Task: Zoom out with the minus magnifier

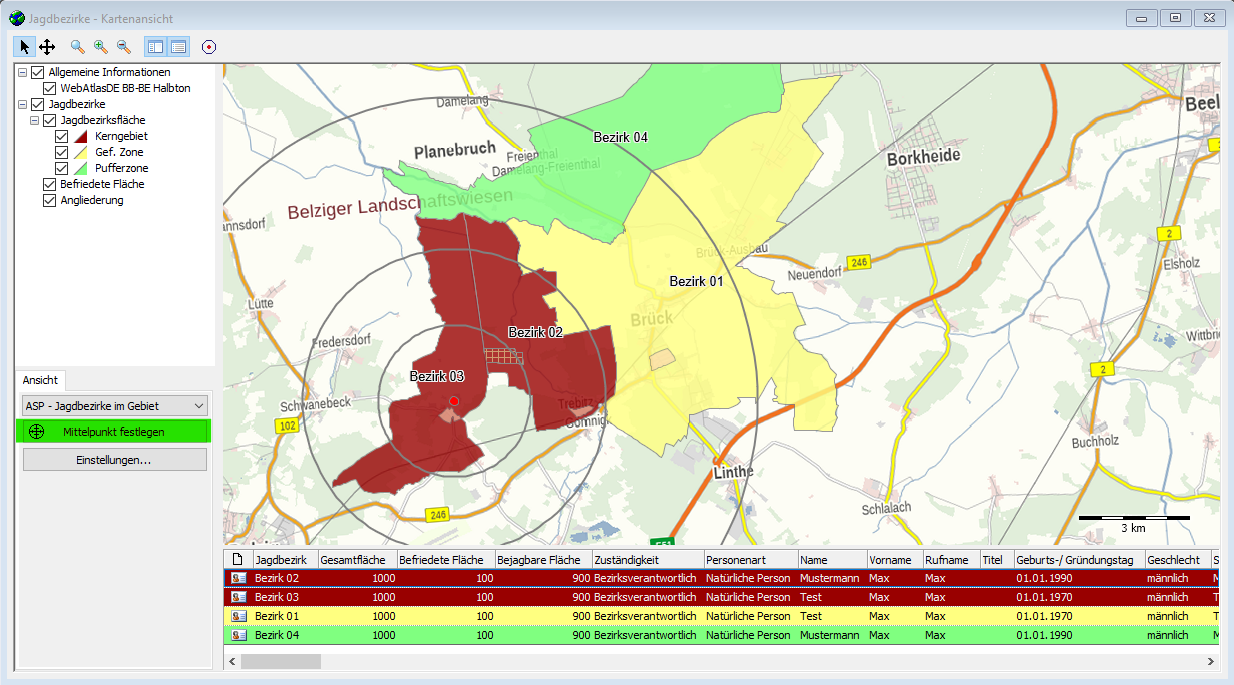Action: pos(124,47)
